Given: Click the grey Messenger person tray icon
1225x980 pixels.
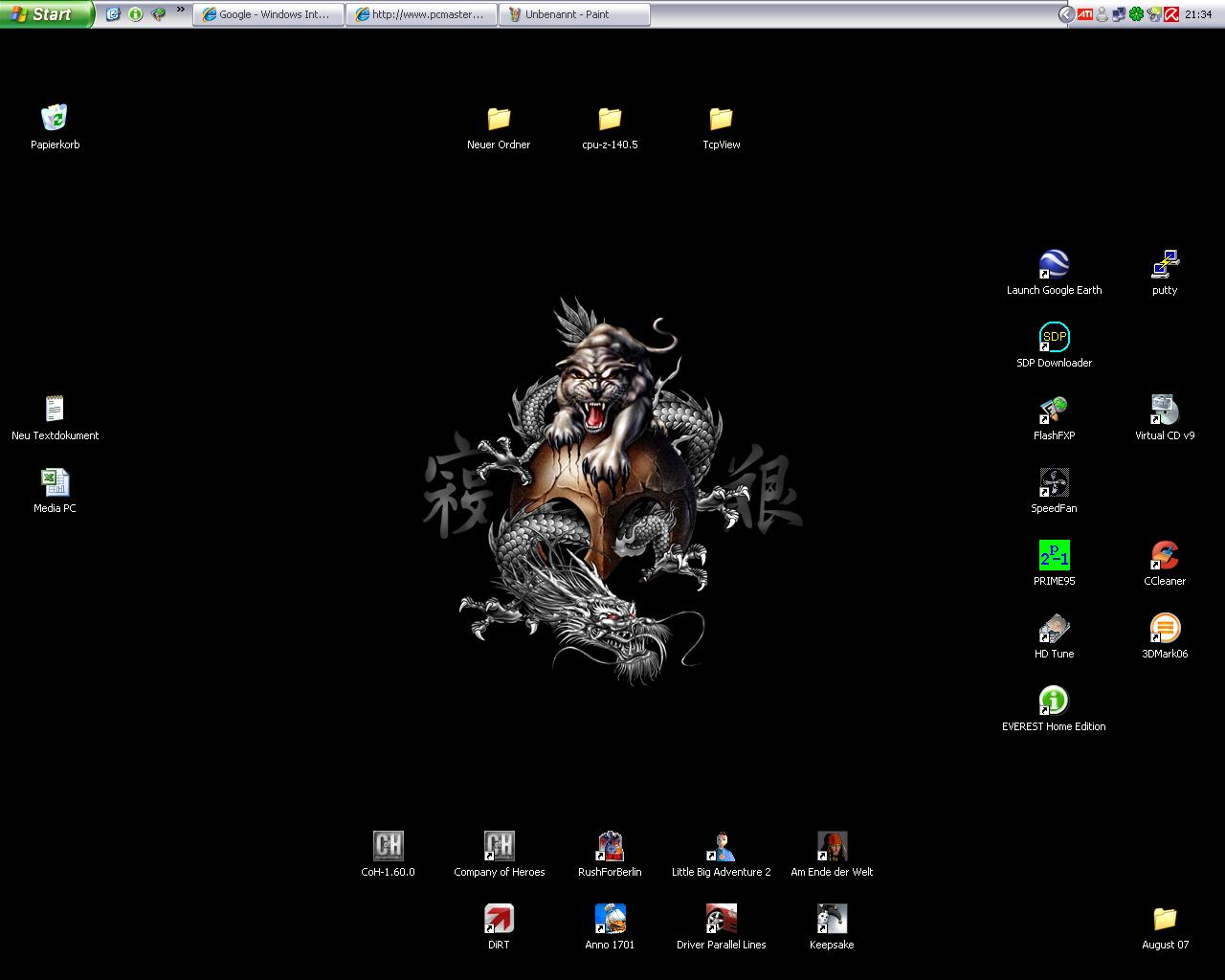Looking at the screenshot, I should click(x=1102, y=14).
